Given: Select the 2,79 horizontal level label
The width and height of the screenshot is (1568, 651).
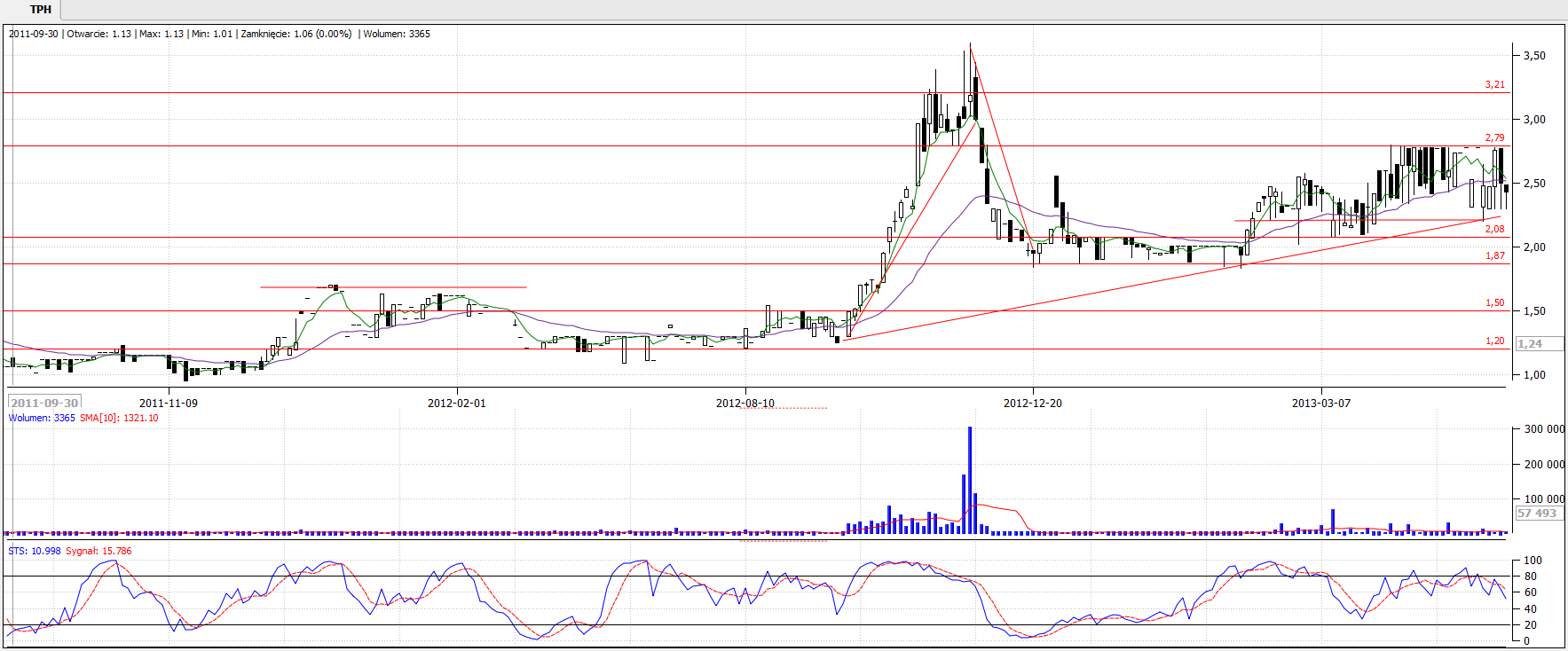Looking at the screenshot, I should pos(1494,138).
